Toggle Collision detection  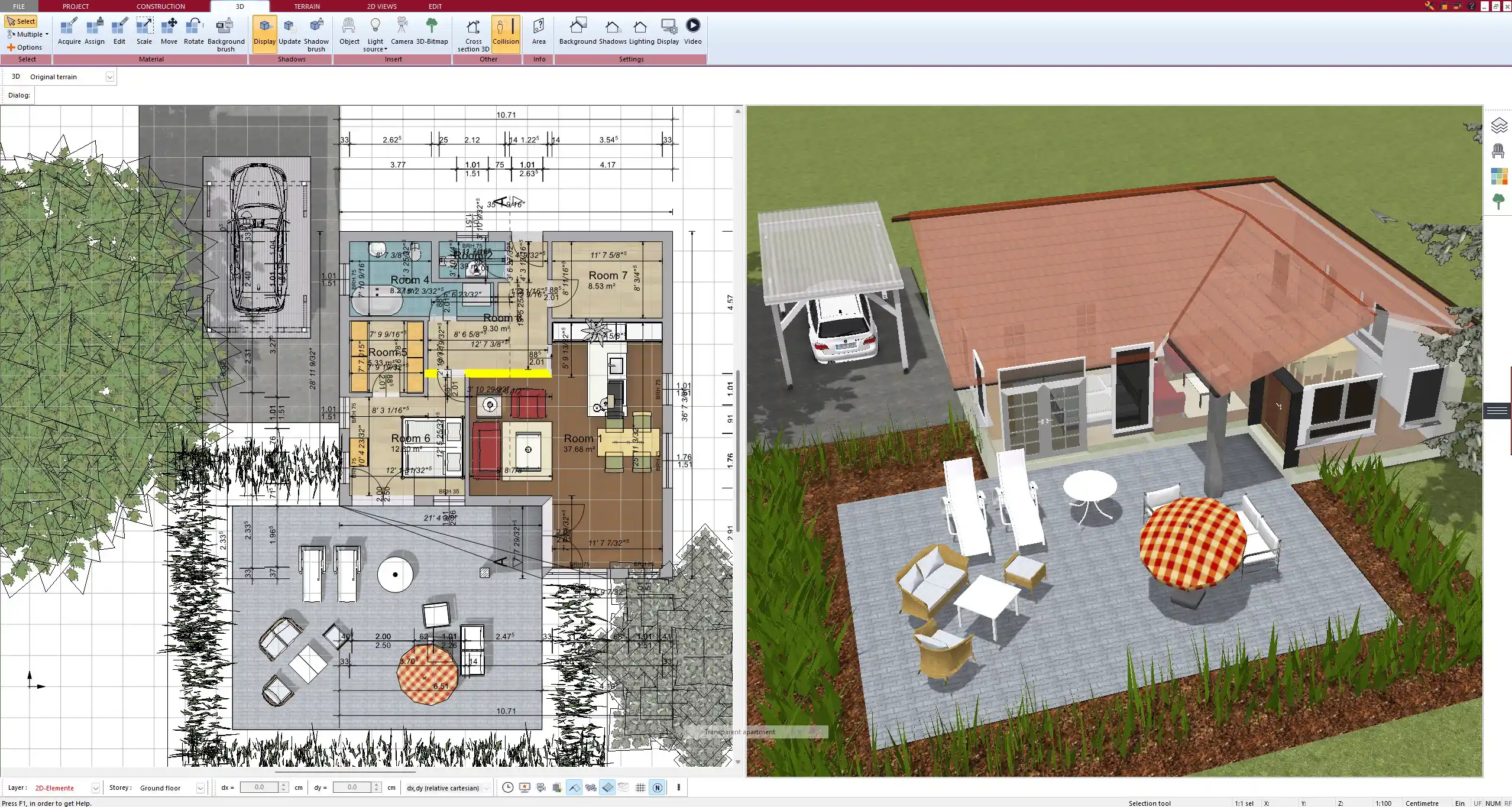coord(506,34)
